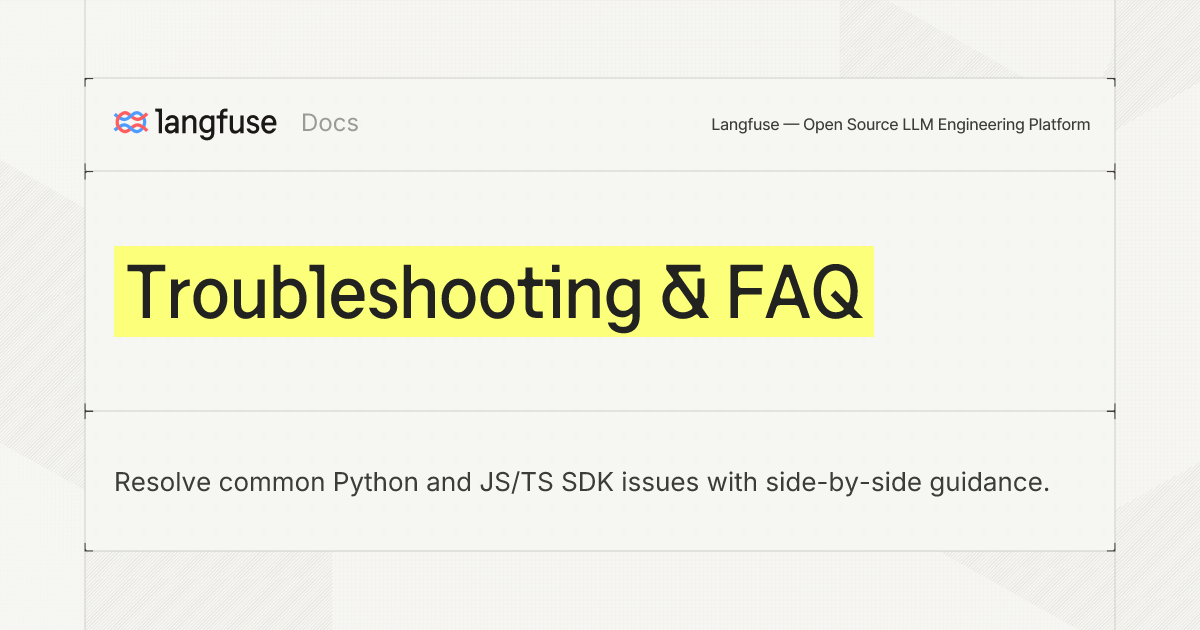Click the left tick mark above the description
This screenshot has width=1200, height=630.
88,411
